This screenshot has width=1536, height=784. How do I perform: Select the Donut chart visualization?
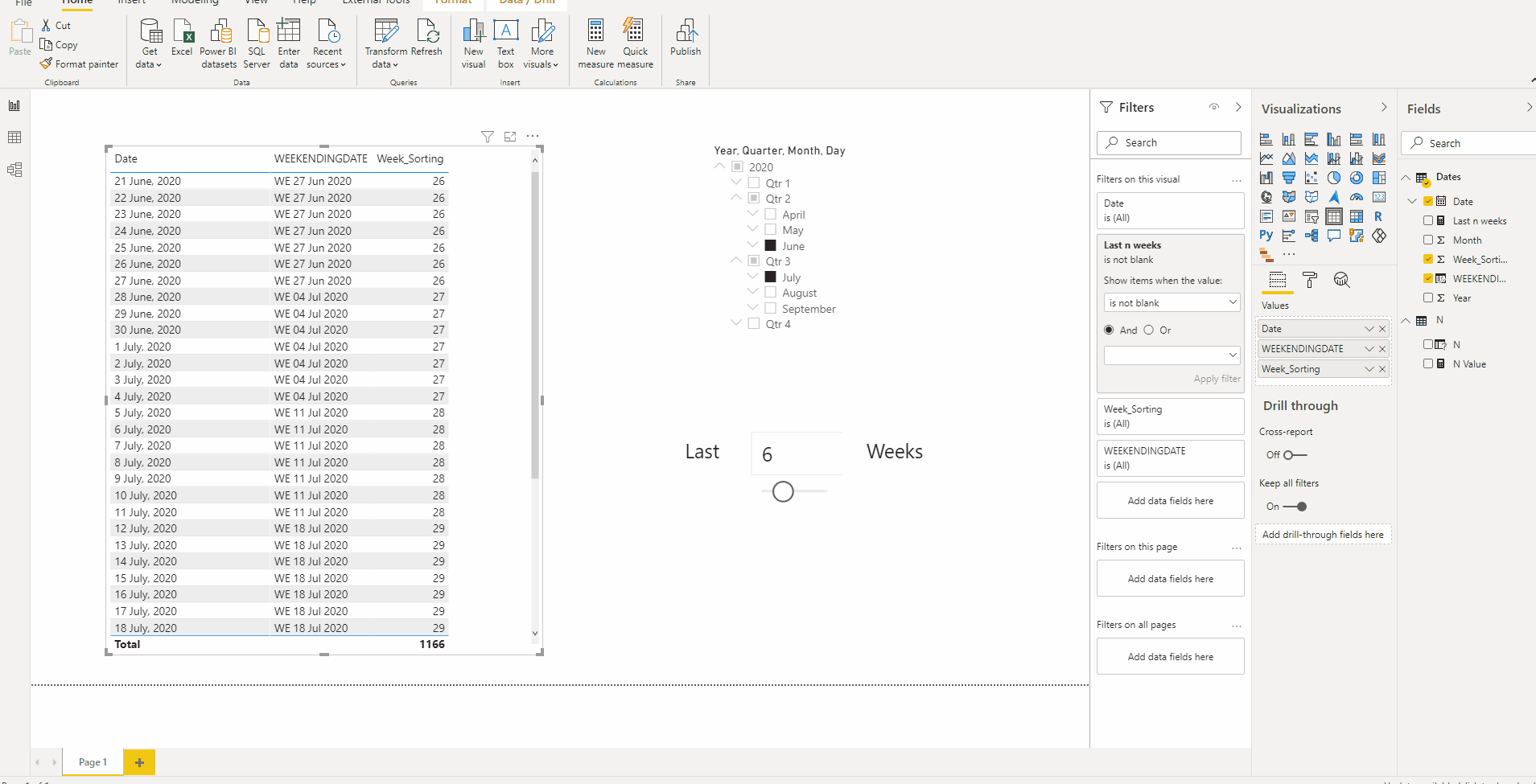pyautogui.click(x=1357, y=178)
